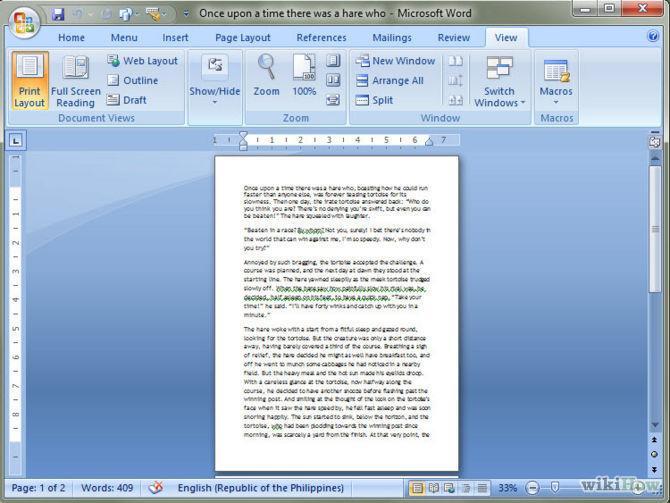Open word count from Words: 409

[x=107, y=488]
